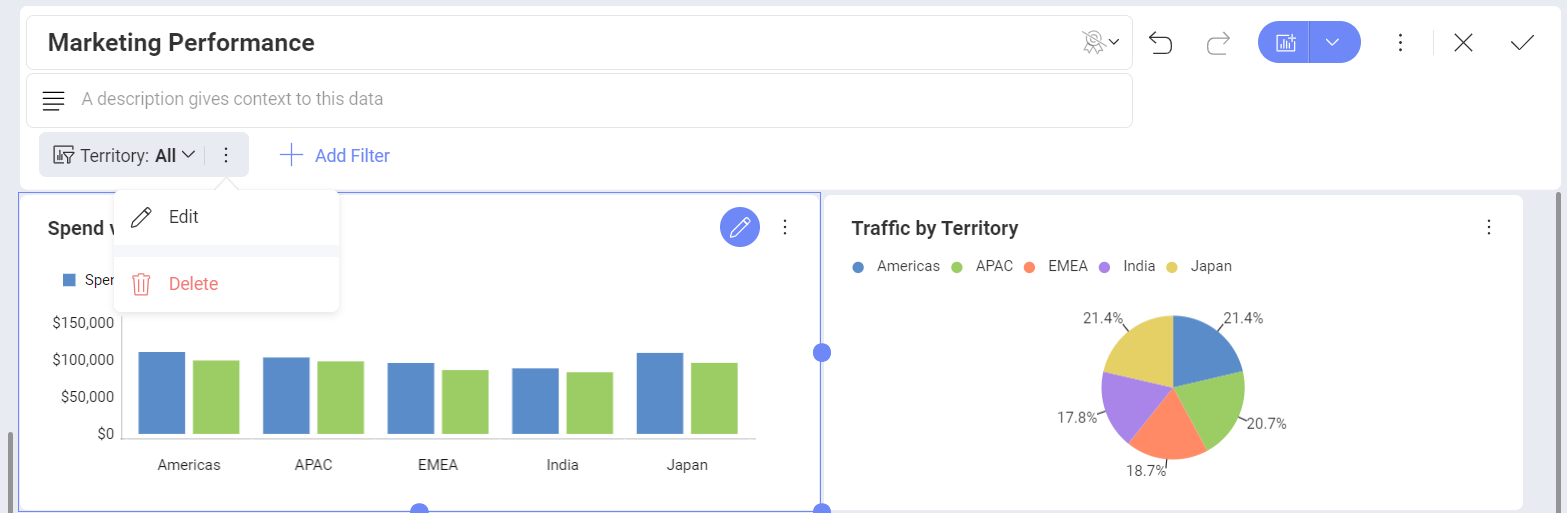
Task: Toggle the Territory filter three-dot menu
Action: 226,155
